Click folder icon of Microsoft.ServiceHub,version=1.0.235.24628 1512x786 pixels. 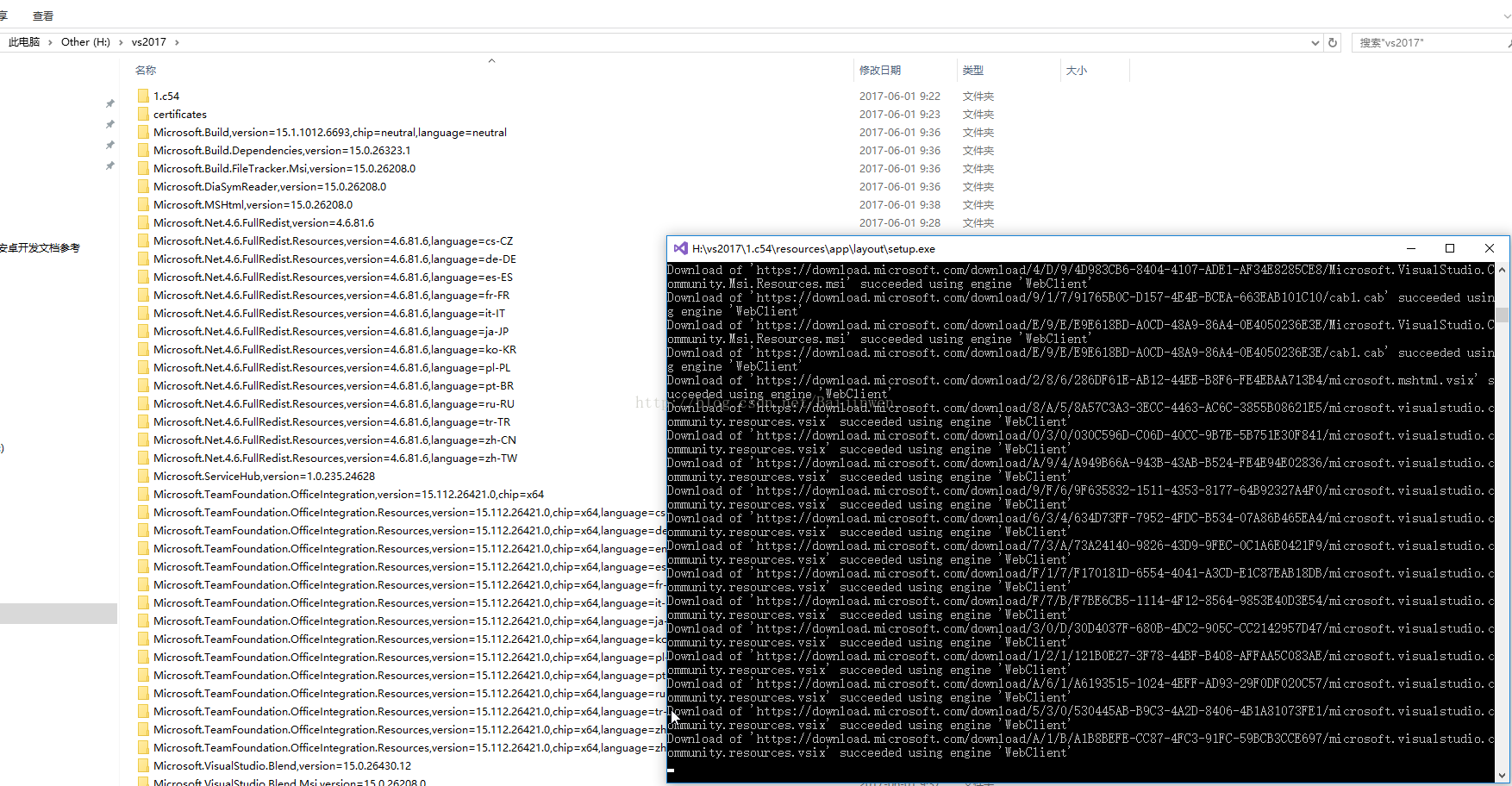pyautogui.click(x=143, y=476)
